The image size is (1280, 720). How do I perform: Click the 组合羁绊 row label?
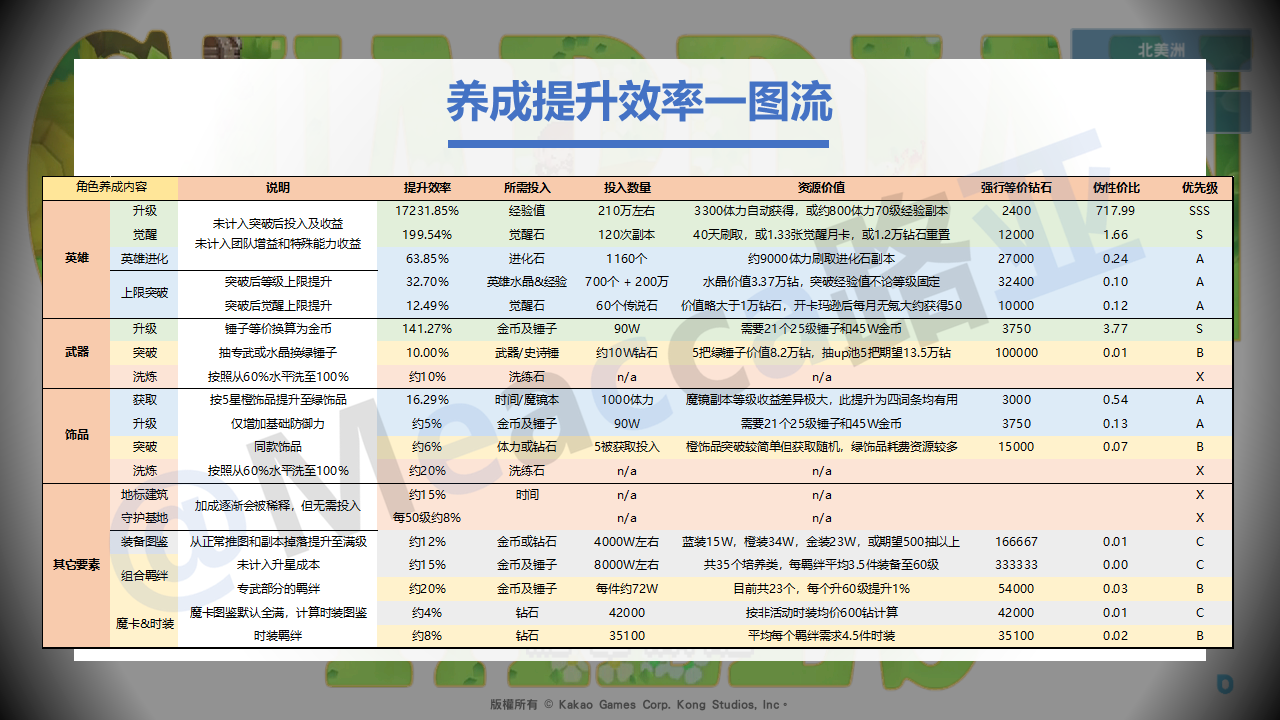click(144, 577)
